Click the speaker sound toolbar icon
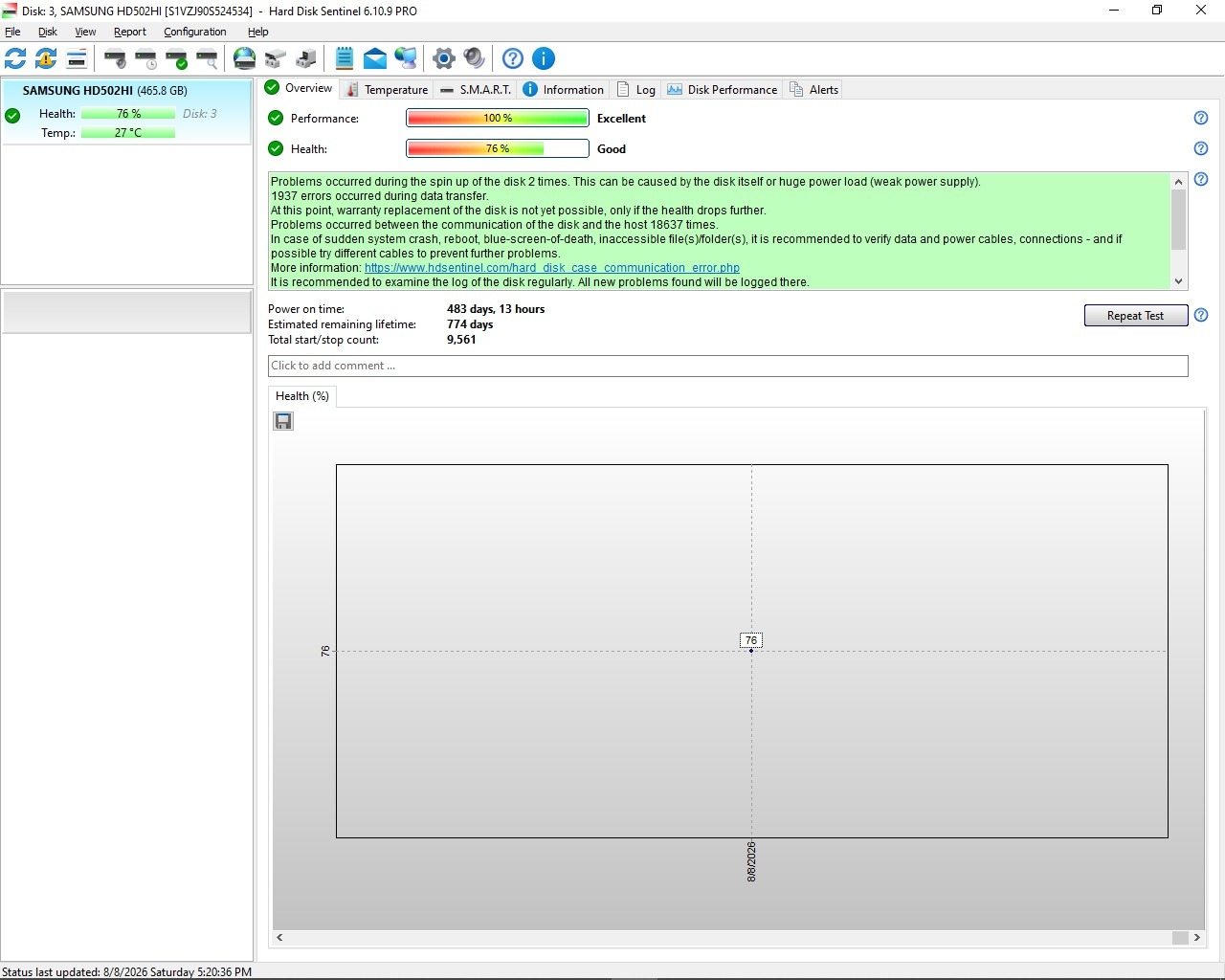The height and width of the screenshot is (980, 1225). pos(475,58)
